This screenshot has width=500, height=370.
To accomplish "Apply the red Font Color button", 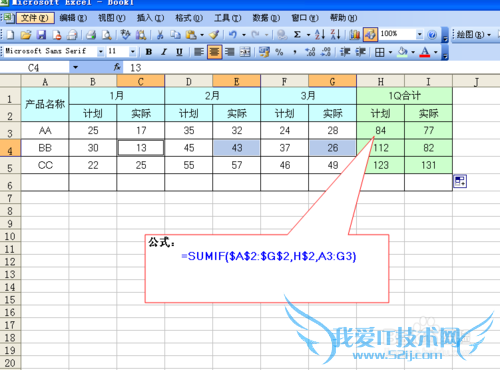I will pos(425,52).
